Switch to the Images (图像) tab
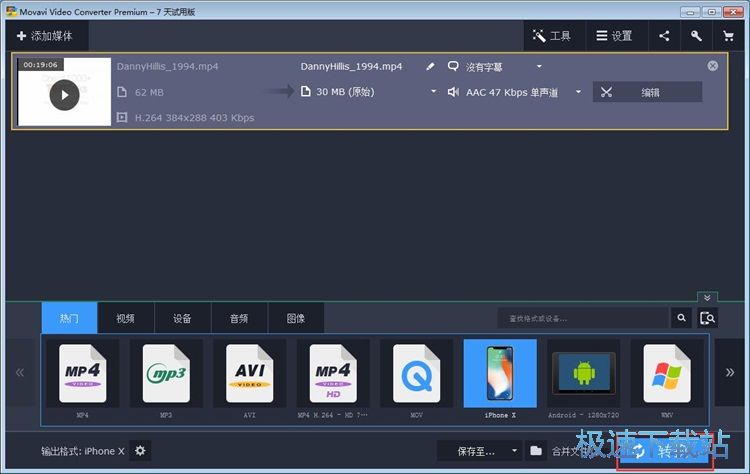The image size is (750, 474). (x=296, y=318)
